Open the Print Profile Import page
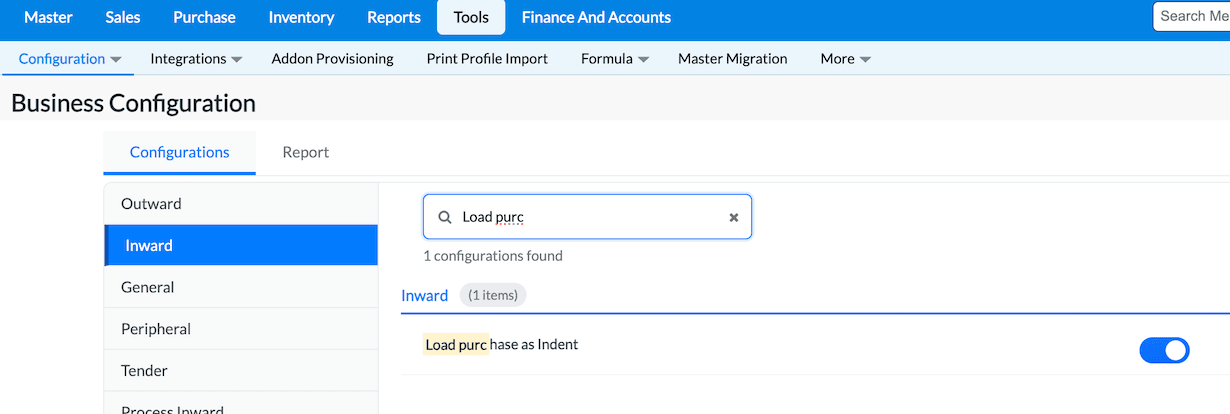Image resolution: width=1230 pixels, height=414 pixels. click(487, 59)
